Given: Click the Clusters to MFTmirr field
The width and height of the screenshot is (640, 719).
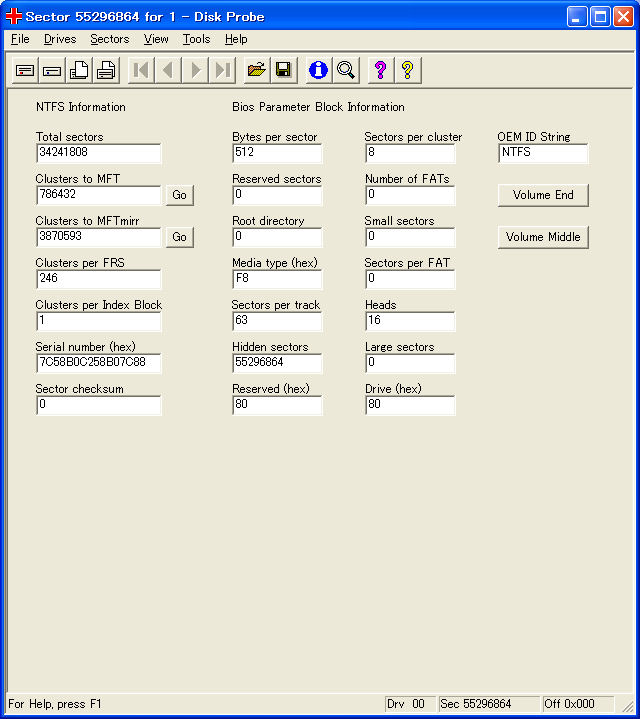Looking at the screenshot, I should pyautogui.click(x=99, y=237).
